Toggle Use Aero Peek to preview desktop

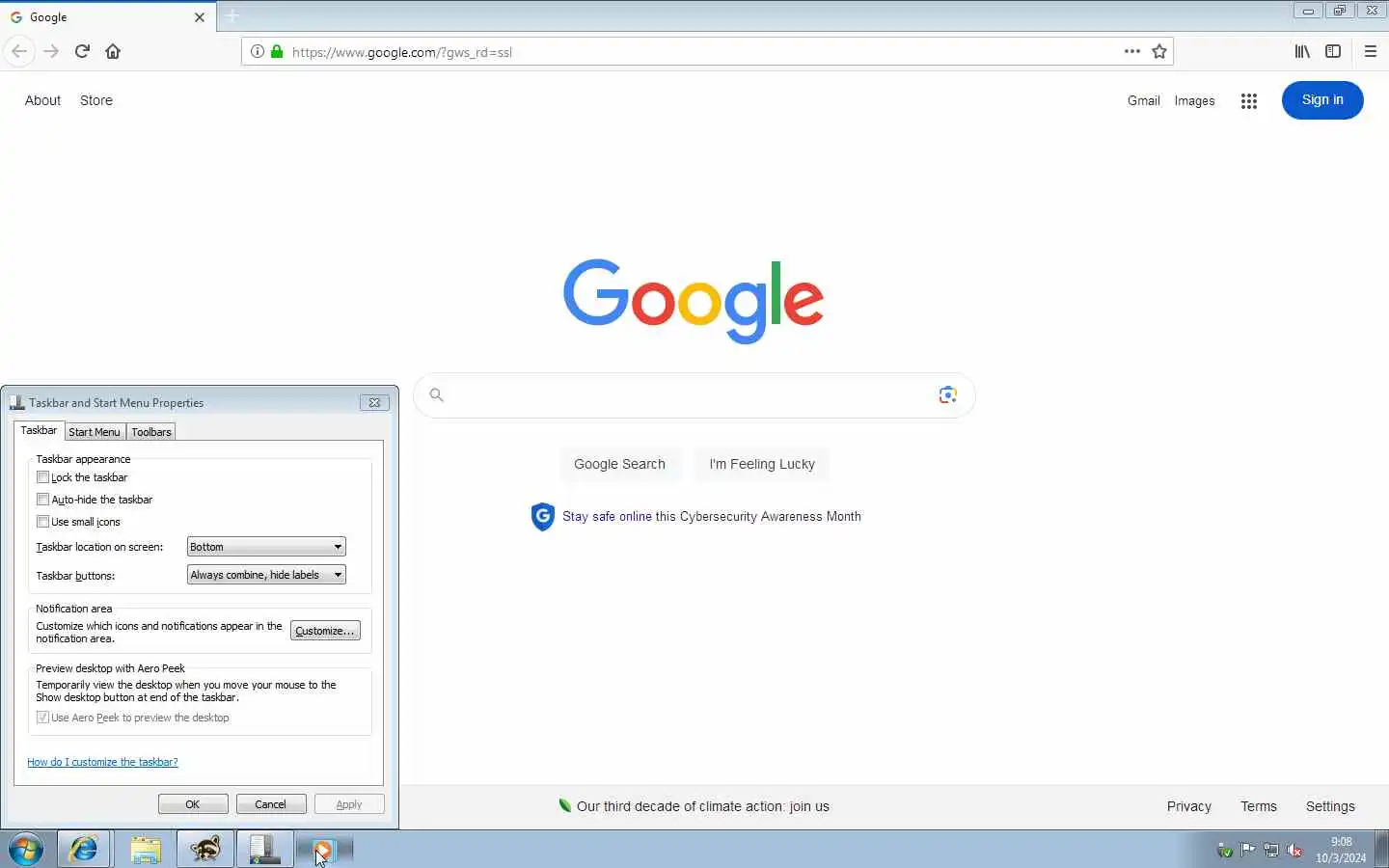click(x=42, y=717)
